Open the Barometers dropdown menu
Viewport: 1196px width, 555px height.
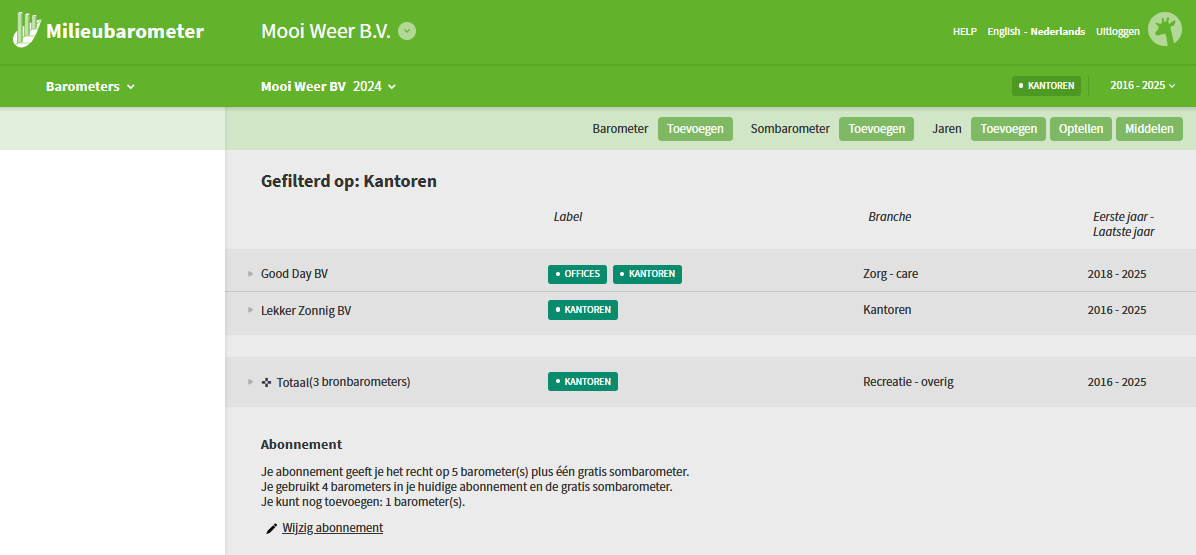point(90,87)
